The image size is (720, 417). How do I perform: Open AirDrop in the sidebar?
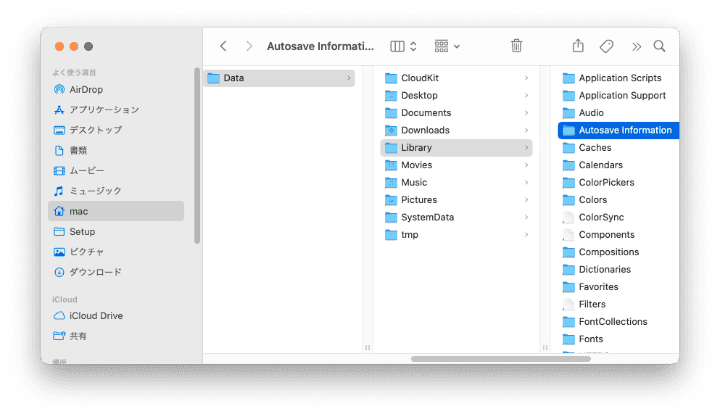pos(85,89)
